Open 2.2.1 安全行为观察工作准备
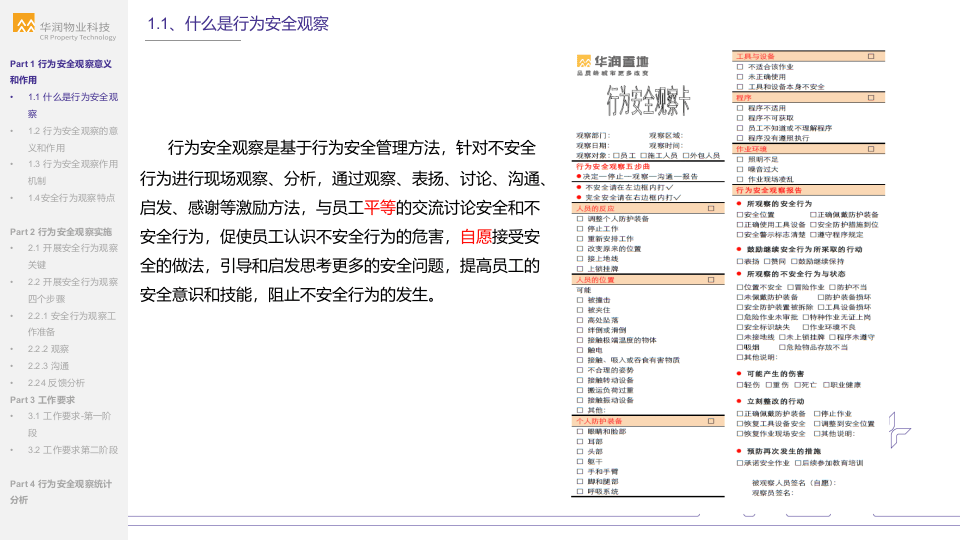This screenshot has width=960, height=540. coord(71,324)
